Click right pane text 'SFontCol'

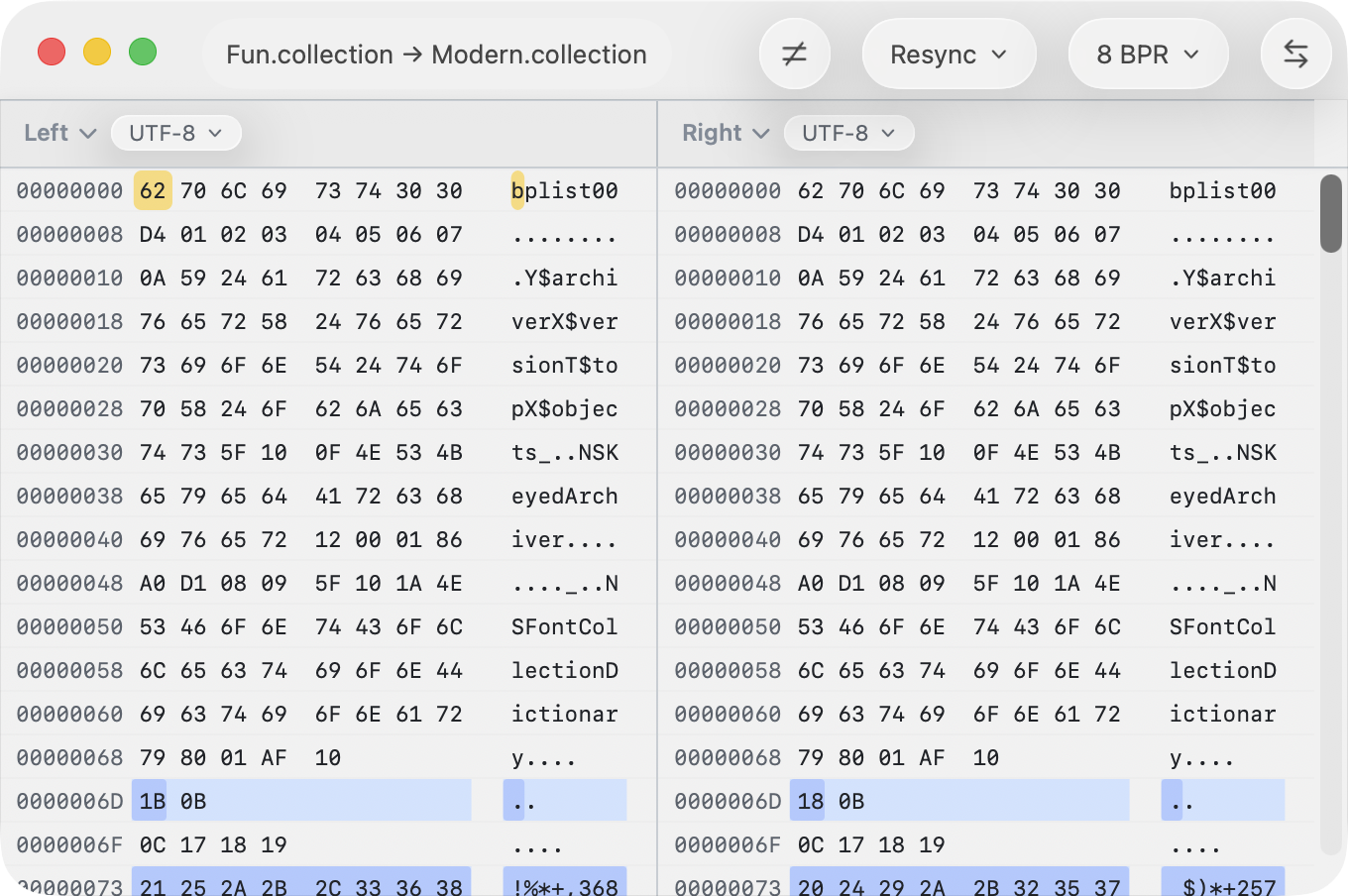1223,626
